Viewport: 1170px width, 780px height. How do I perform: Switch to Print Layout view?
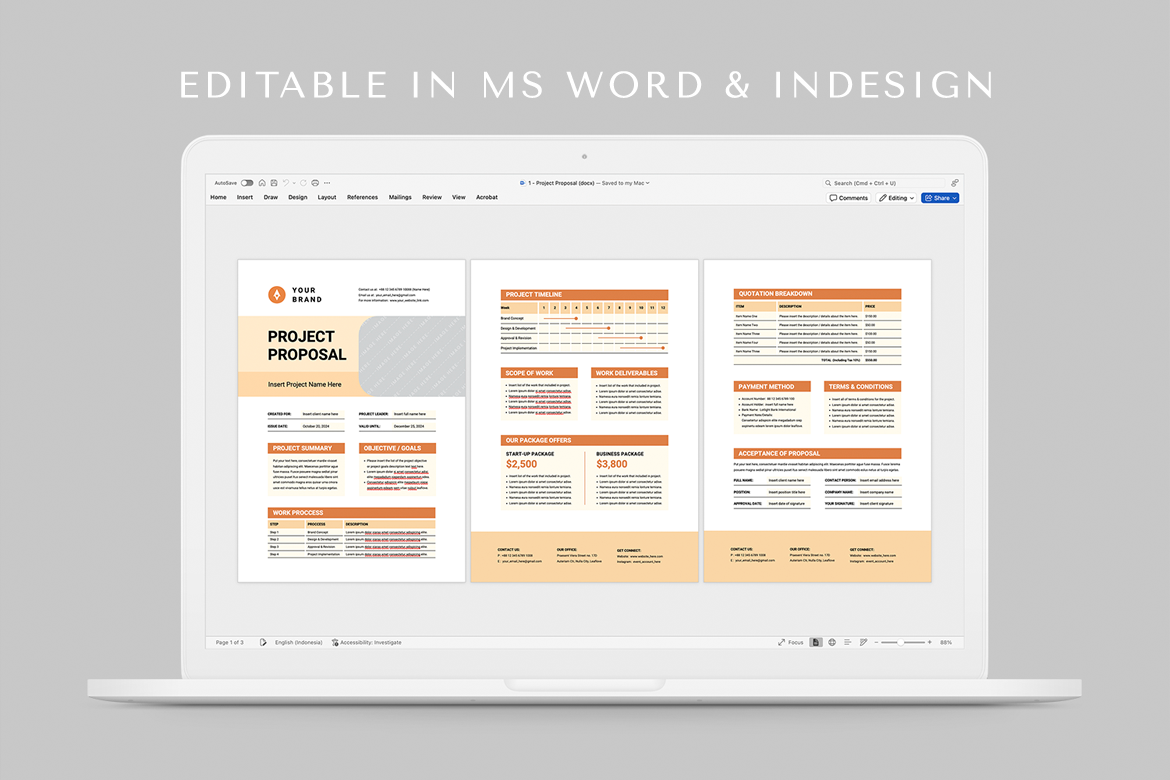point(817,642)
